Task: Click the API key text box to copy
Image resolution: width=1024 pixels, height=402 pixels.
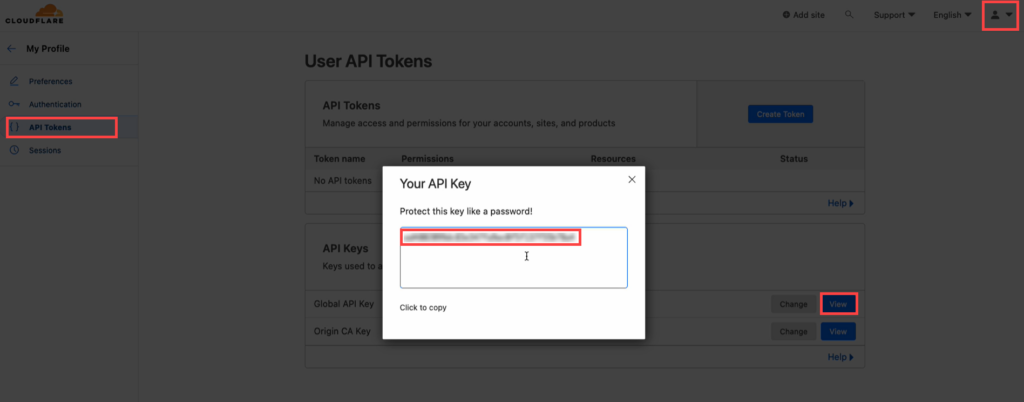Action: point(513,257)
